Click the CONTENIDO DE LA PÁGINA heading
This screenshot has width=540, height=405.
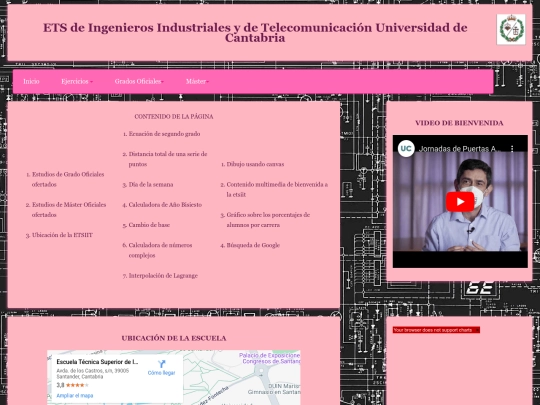174,116
